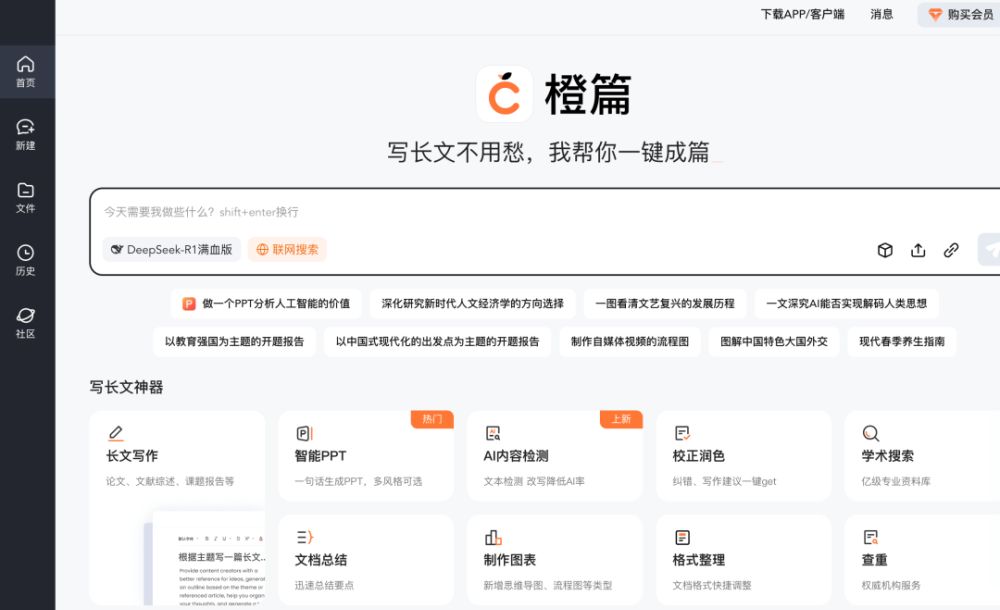The width and height of the screenshot is (1000, 610).
Task: Select suggestion 深化研究新时代人文经济学的方向选择
Action: [473, 304]
